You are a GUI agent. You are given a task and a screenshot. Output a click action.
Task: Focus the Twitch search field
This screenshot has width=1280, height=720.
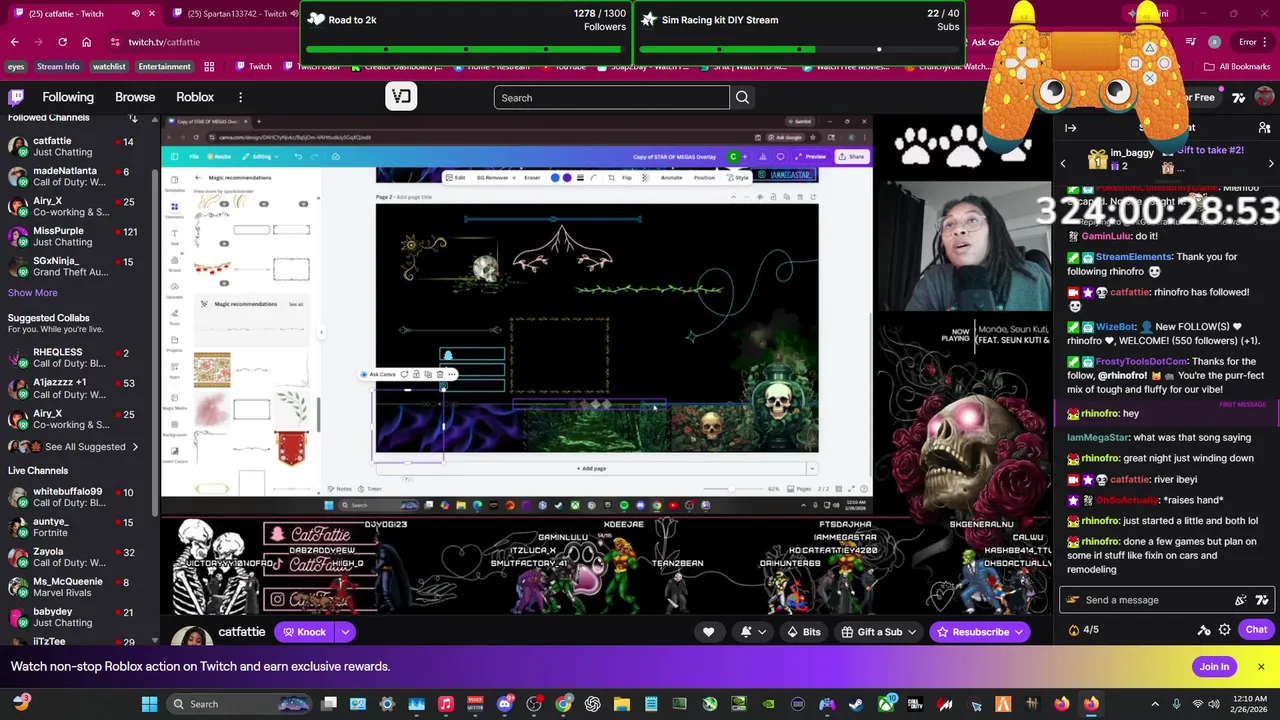(612, 98)
